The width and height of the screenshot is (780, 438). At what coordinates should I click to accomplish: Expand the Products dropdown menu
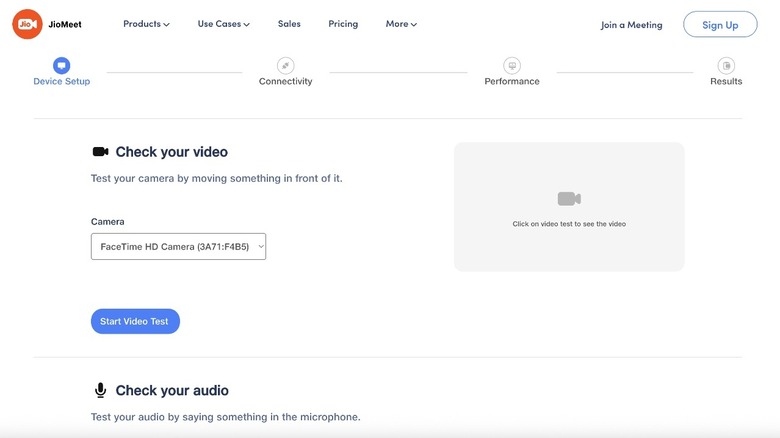pyautogui.click(x=146, y=24)
